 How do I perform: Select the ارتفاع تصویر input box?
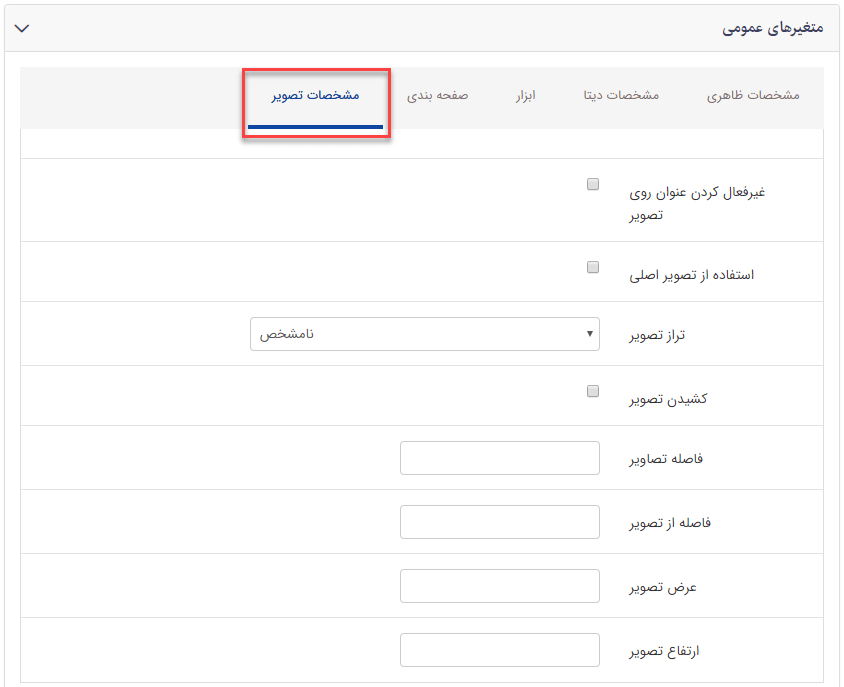499,649
